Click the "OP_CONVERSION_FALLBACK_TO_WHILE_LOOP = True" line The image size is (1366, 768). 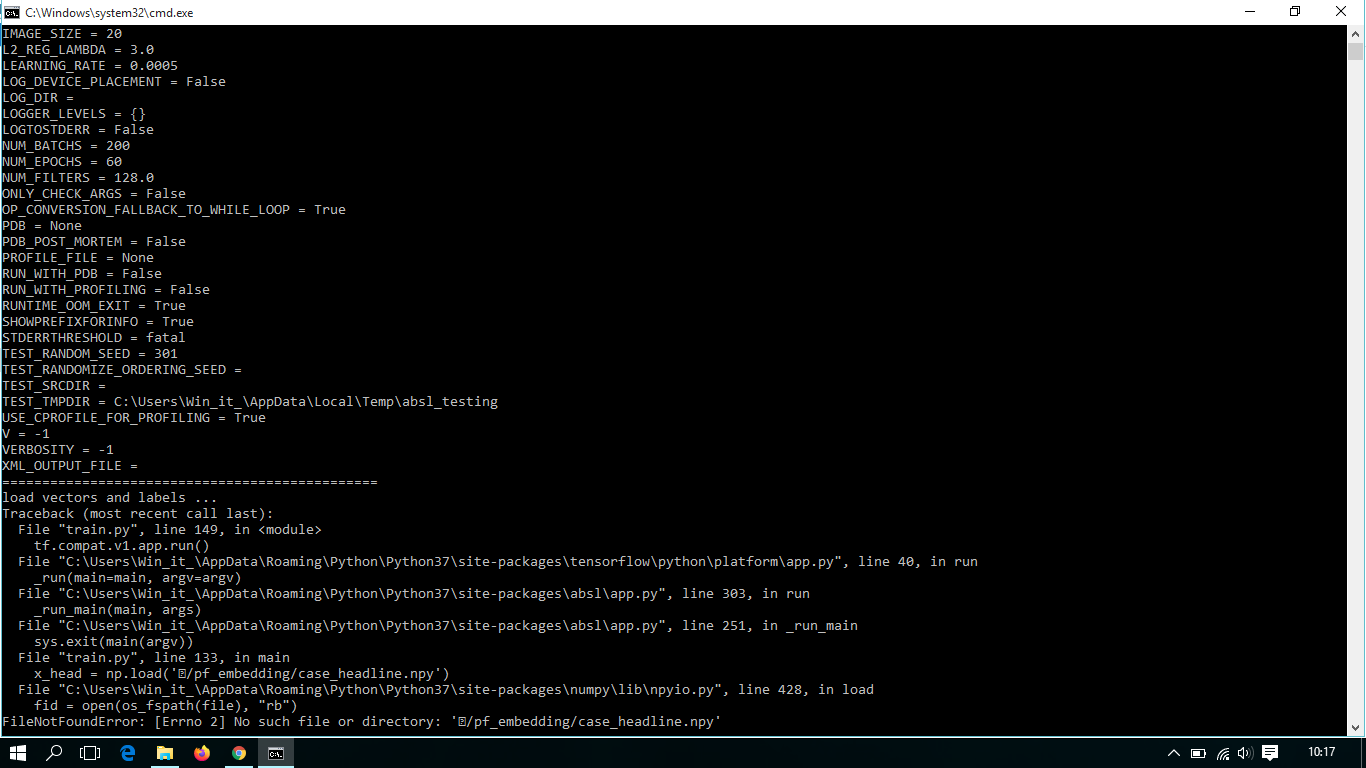(174, 210)
